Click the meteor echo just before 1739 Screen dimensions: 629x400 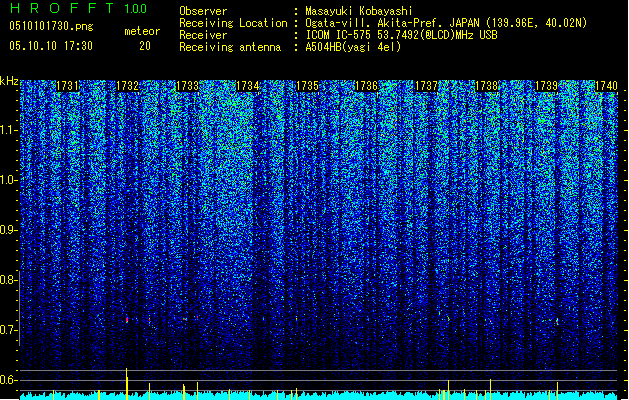pos(557,321)
